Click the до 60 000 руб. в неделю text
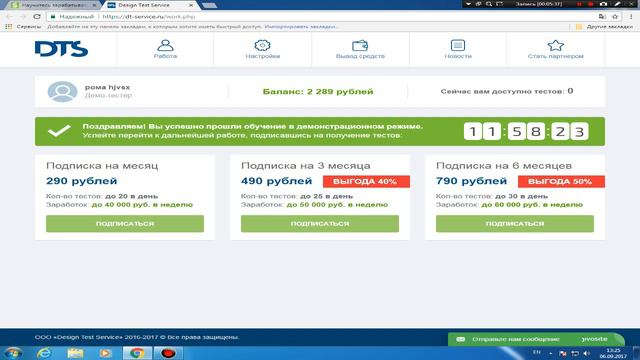 (x=532, y=204)
